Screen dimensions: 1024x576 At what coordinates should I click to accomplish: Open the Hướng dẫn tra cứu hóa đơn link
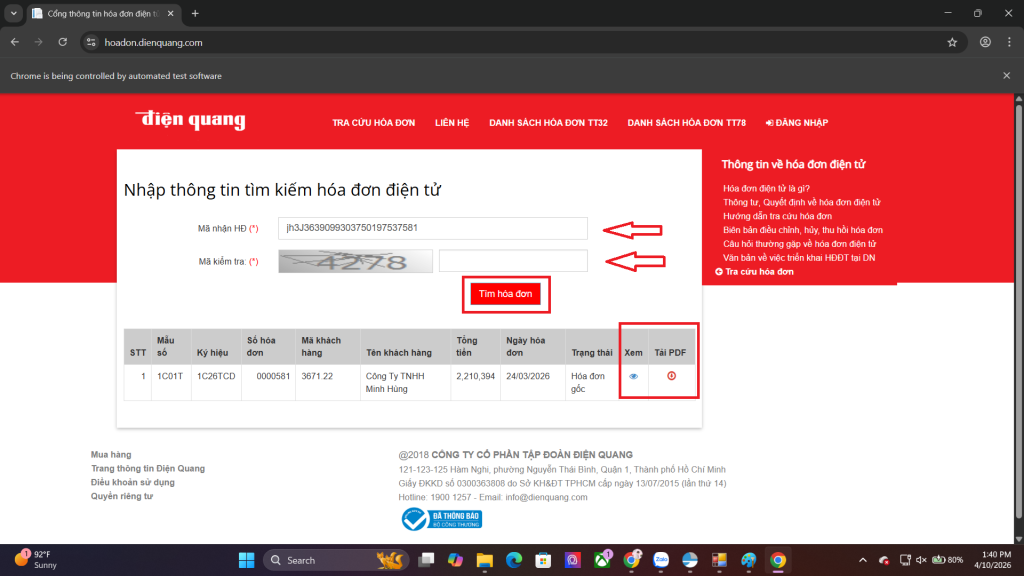click(x=776, y=216)
